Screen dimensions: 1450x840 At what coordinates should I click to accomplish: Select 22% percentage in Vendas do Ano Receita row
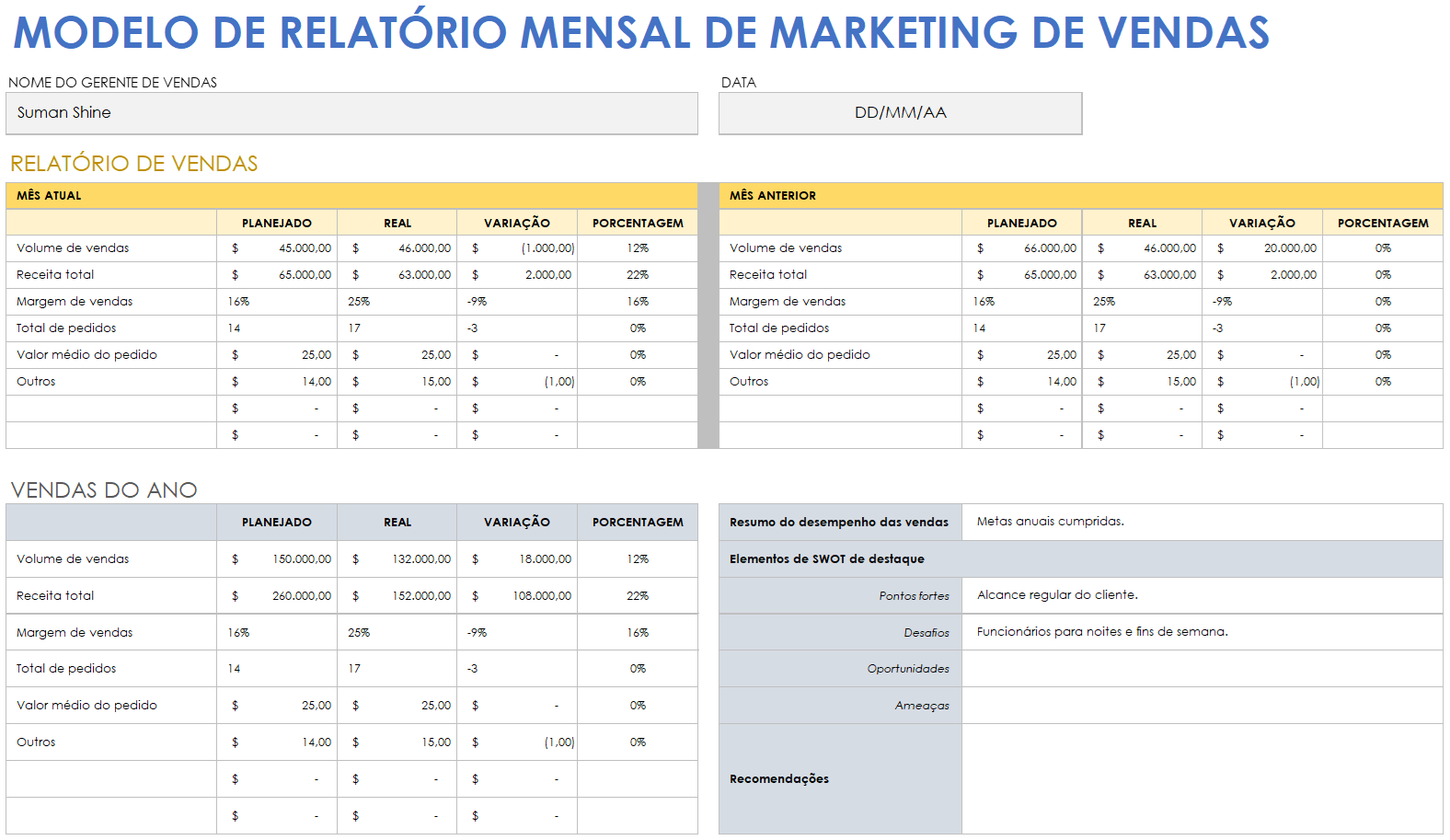click(x=638, y=596)
